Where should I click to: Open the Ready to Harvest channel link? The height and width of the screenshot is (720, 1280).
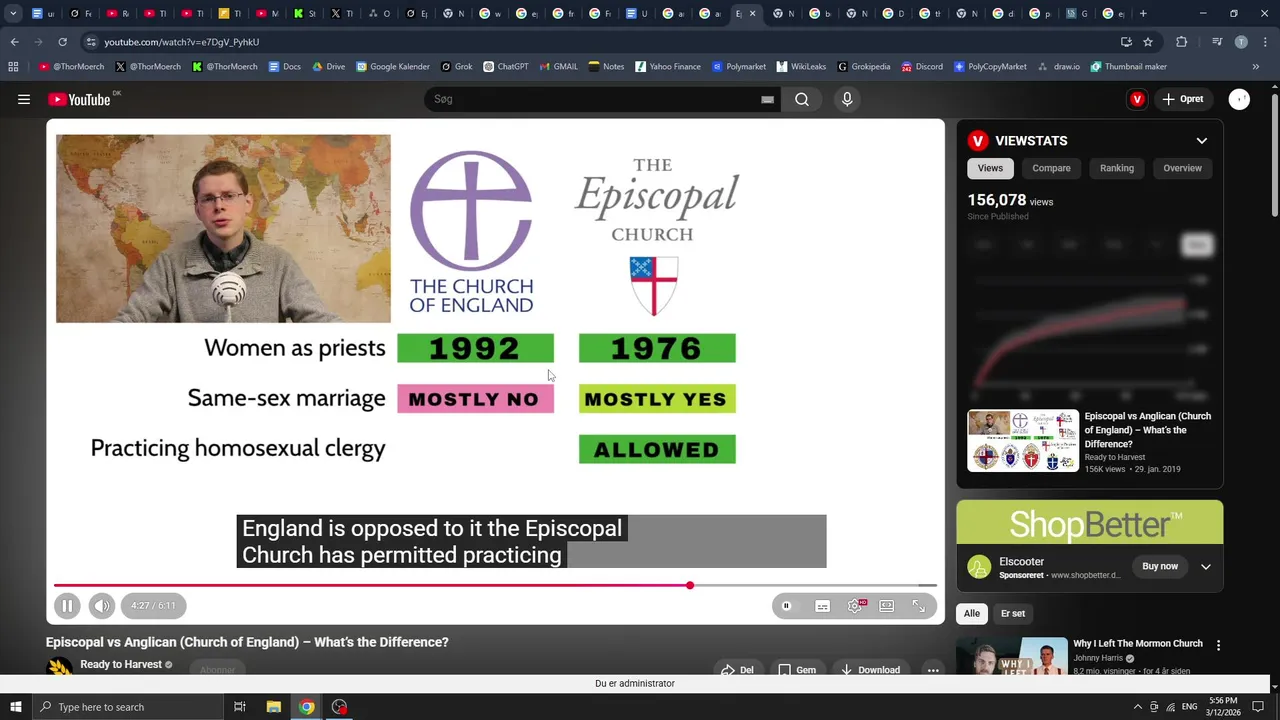tap(121, 664)
